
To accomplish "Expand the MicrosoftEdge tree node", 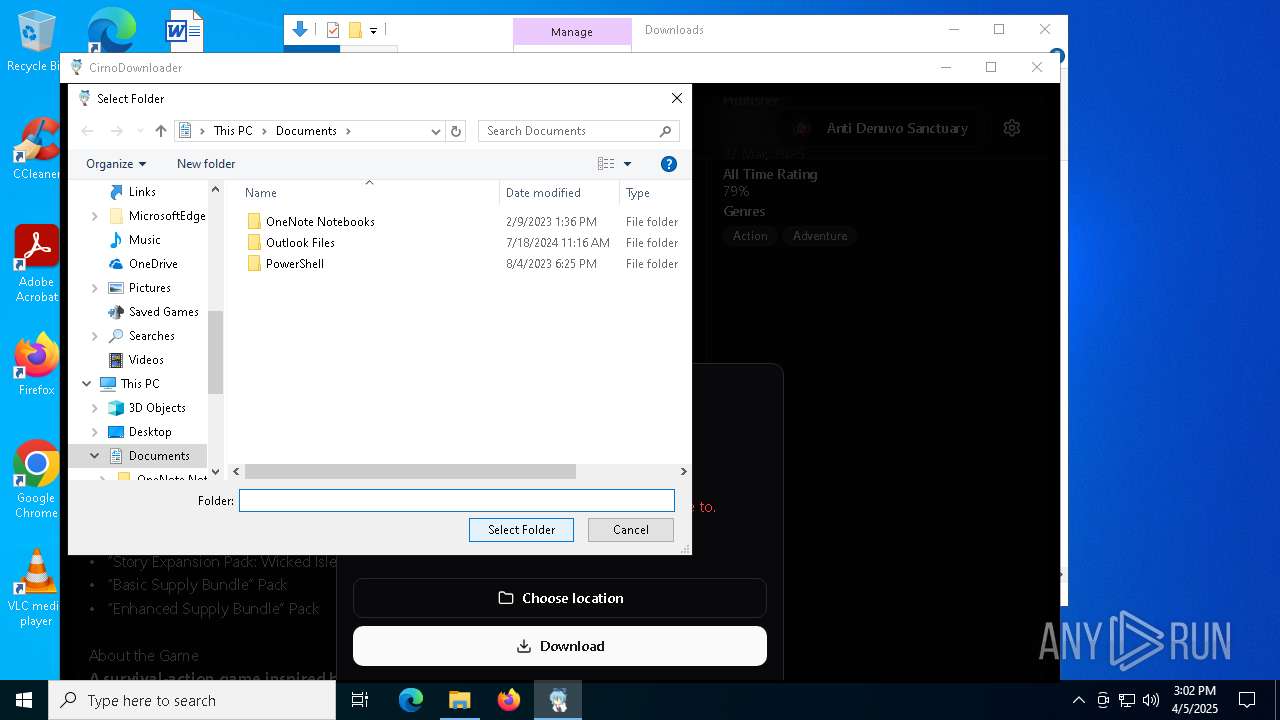I will [x=95, y=216].
